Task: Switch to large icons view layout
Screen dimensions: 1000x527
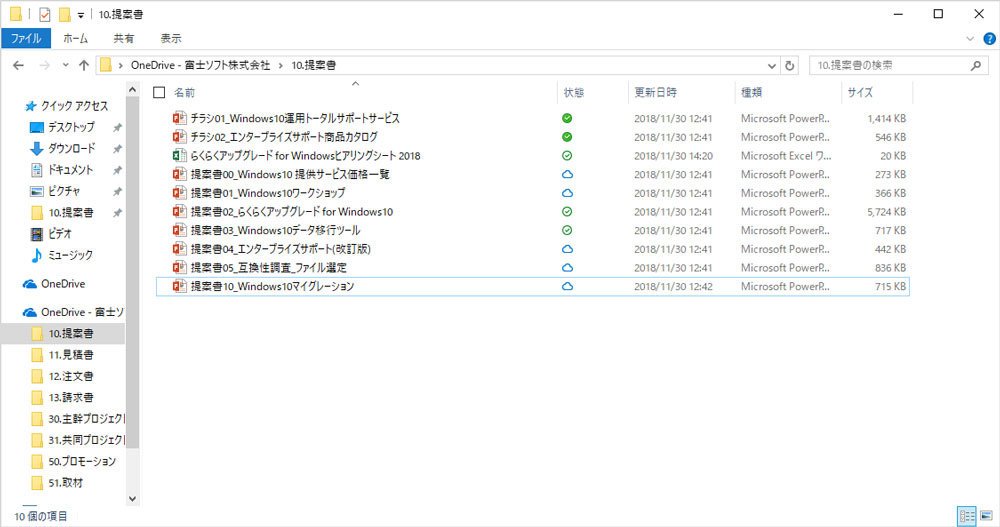Action: (x=986, y=516)
